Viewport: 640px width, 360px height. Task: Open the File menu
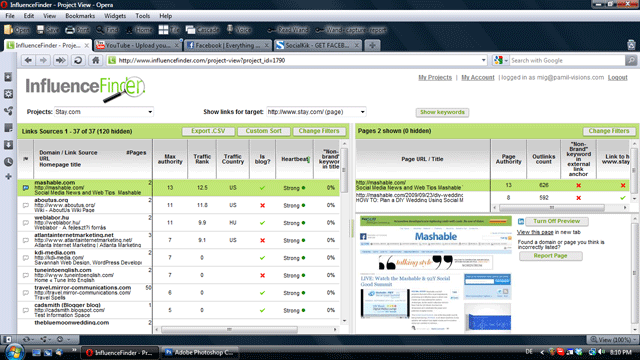10,16
